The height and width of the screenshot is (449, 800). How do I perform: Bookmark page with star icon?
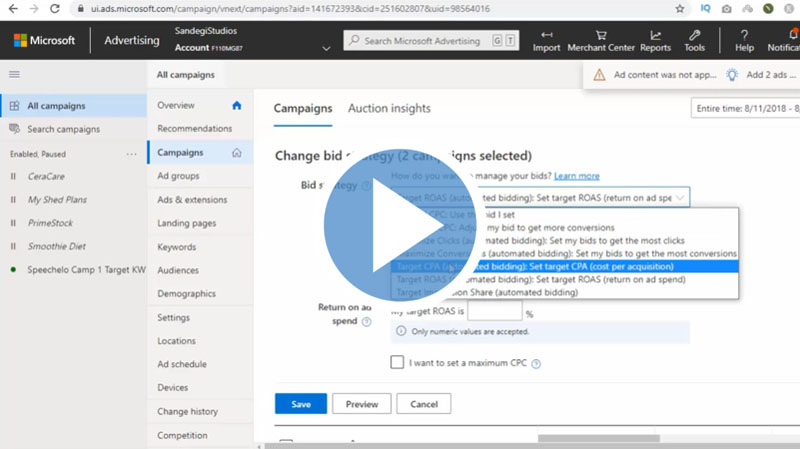tap(680, 9)
